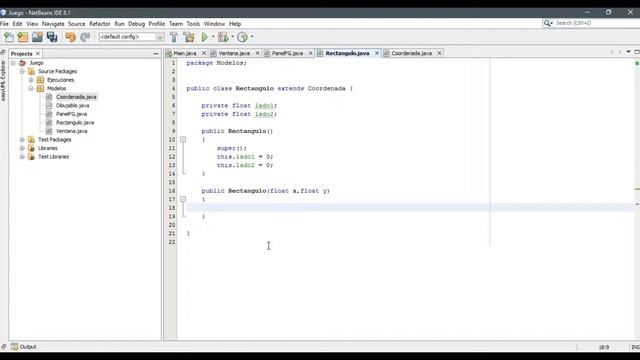Open the Output panel button
Screen dimensions: 640x360
[24, 347]
